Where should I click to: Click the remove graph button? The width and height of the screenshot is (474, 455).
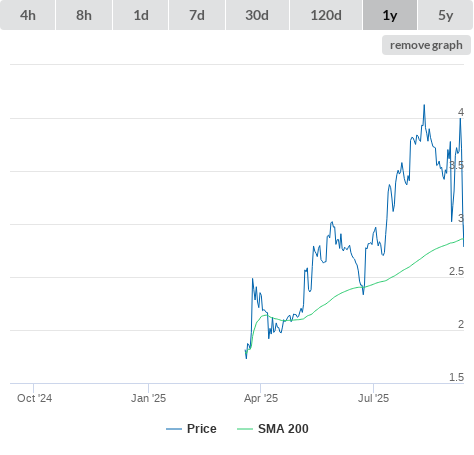pos(426,45)
